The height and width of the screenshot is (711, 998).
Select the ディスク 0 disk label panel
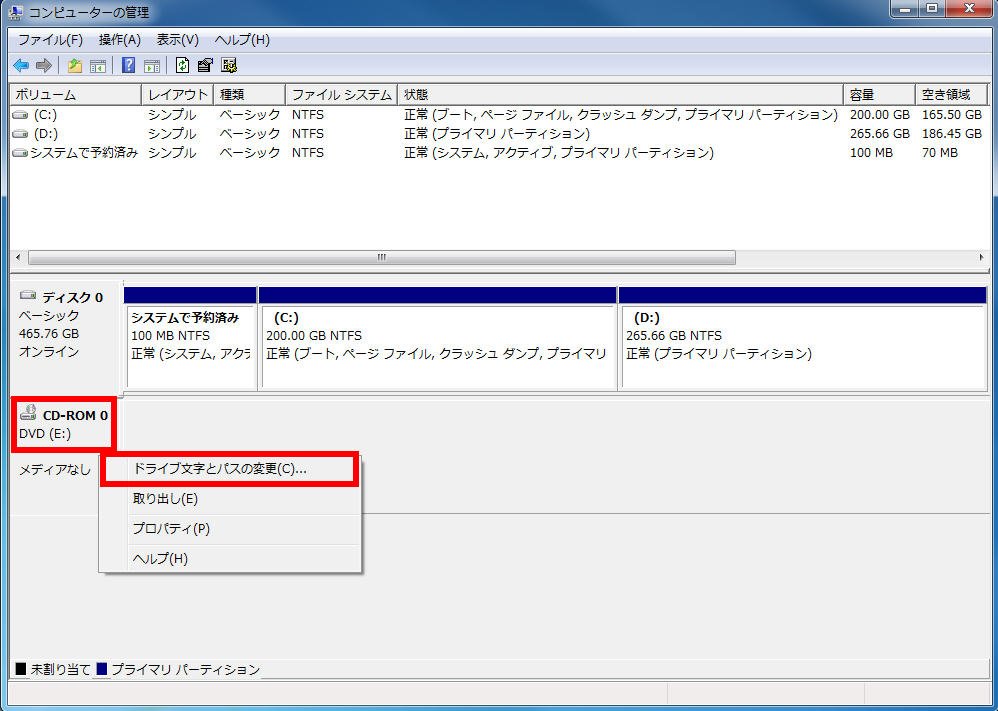(x=66, y=338)
